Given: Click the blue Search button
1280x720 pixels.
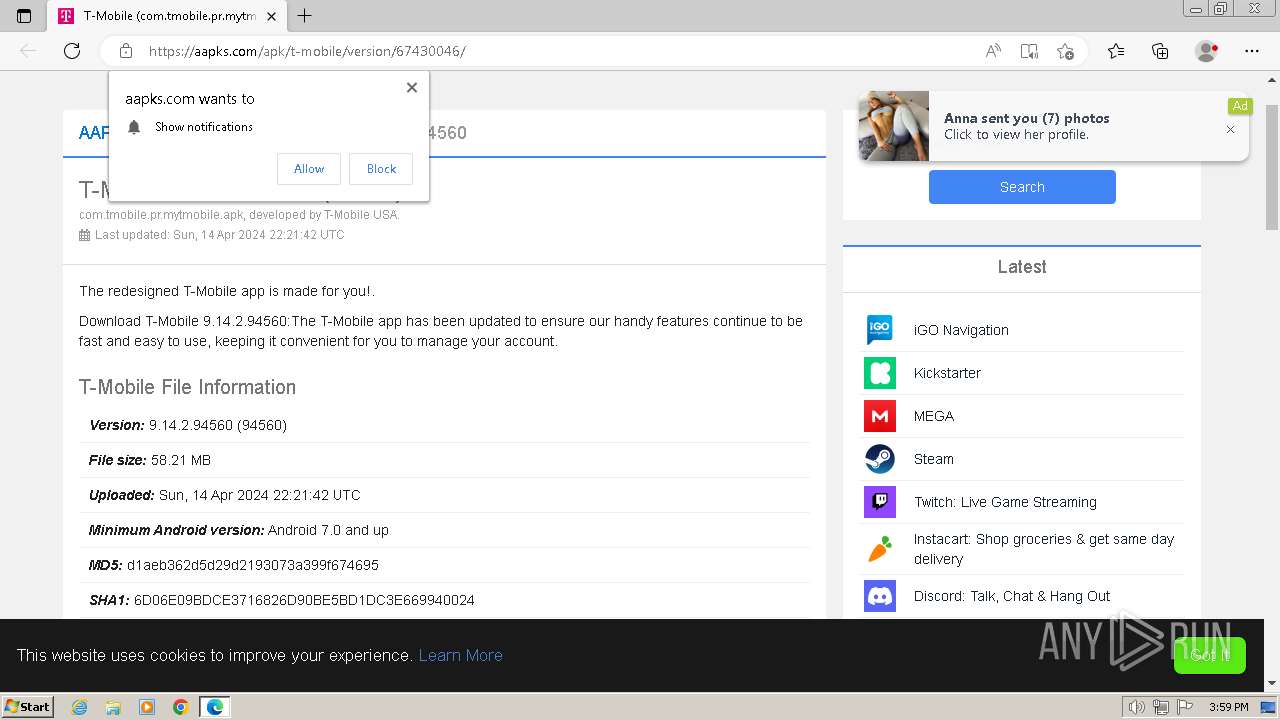Looking at the screenshot, I should point(1022,187).
